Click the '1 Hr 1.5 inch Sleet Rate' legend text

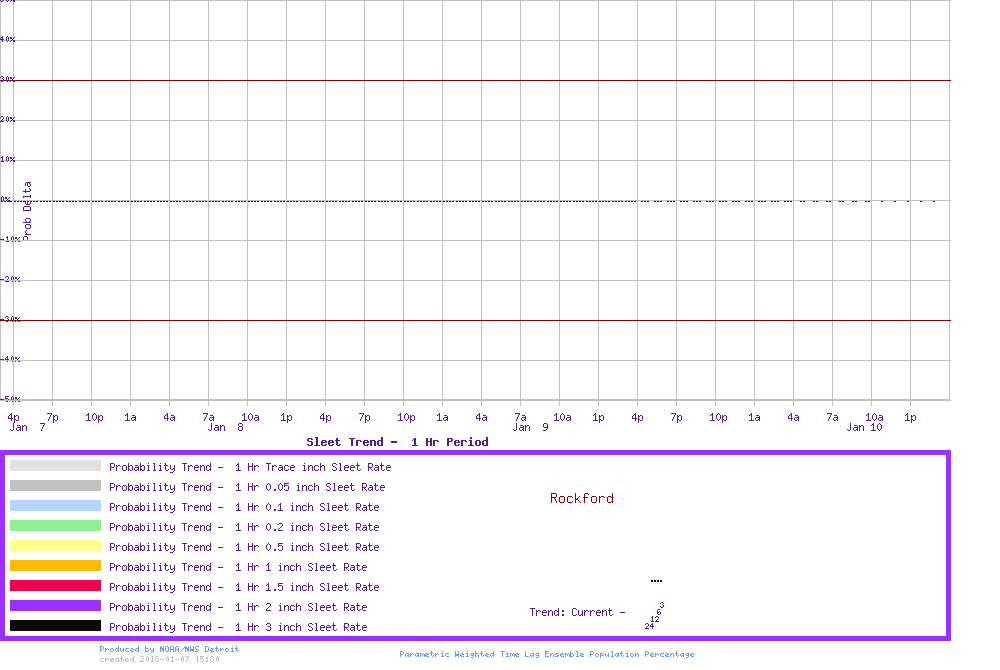(238, 587)
